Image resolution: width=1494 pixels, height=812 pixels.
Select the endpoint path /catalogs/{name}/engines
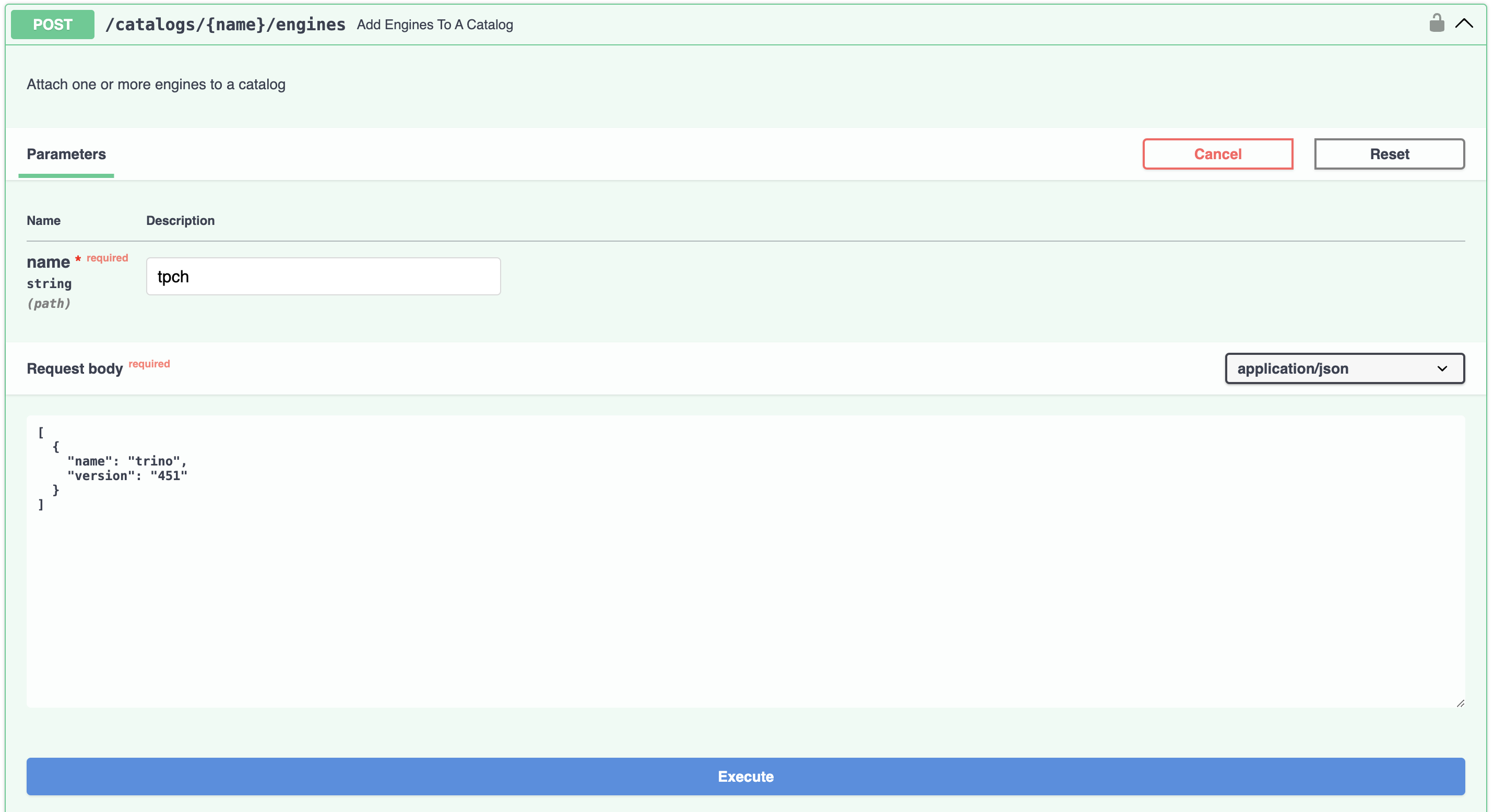(x=225, y=25)
